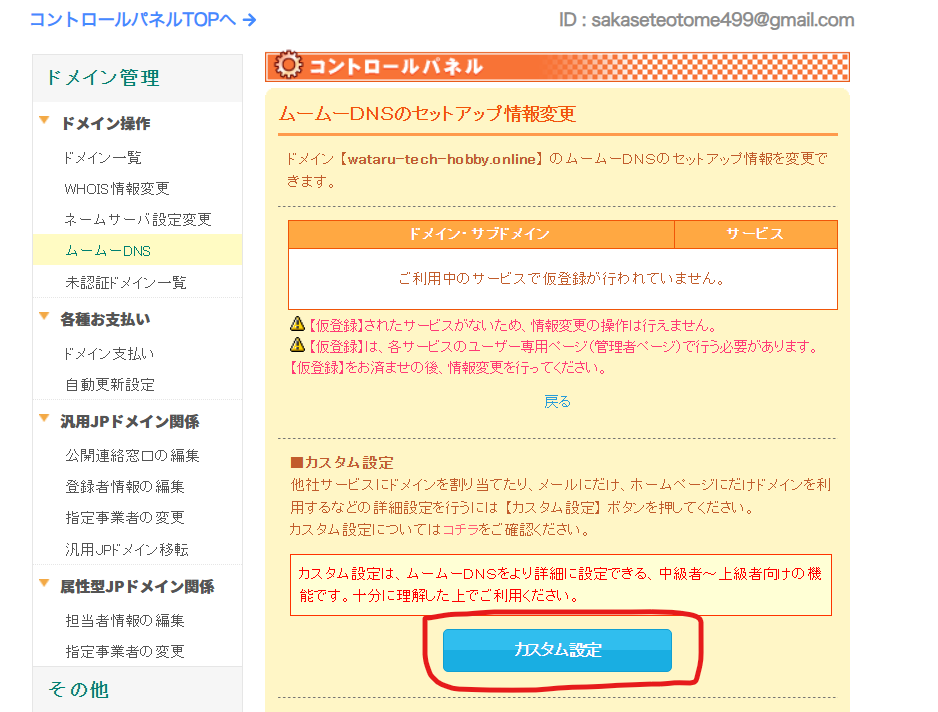The image size is (938, 712).
Task: Open ドメイン一覧 in sidebar
Action: click(x=103, y=158)
